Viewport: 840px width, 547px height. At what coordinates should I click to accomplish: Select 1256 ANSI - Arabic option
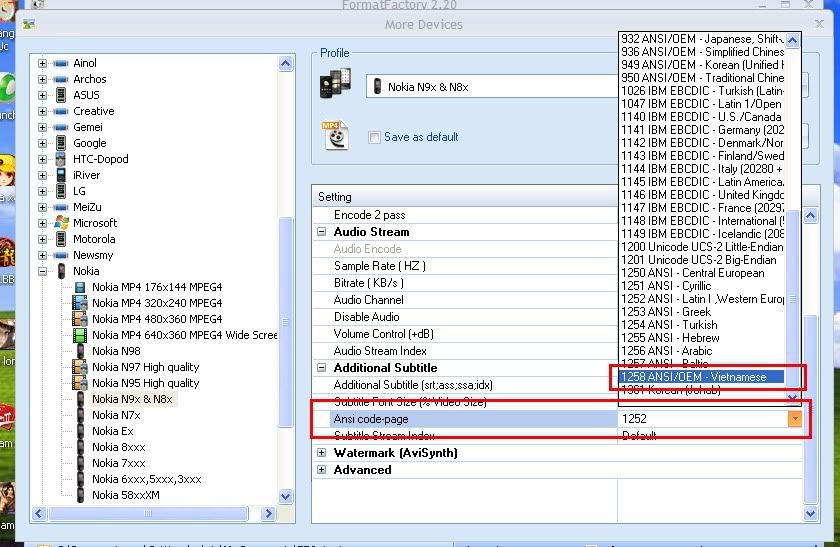click(701, 351)
